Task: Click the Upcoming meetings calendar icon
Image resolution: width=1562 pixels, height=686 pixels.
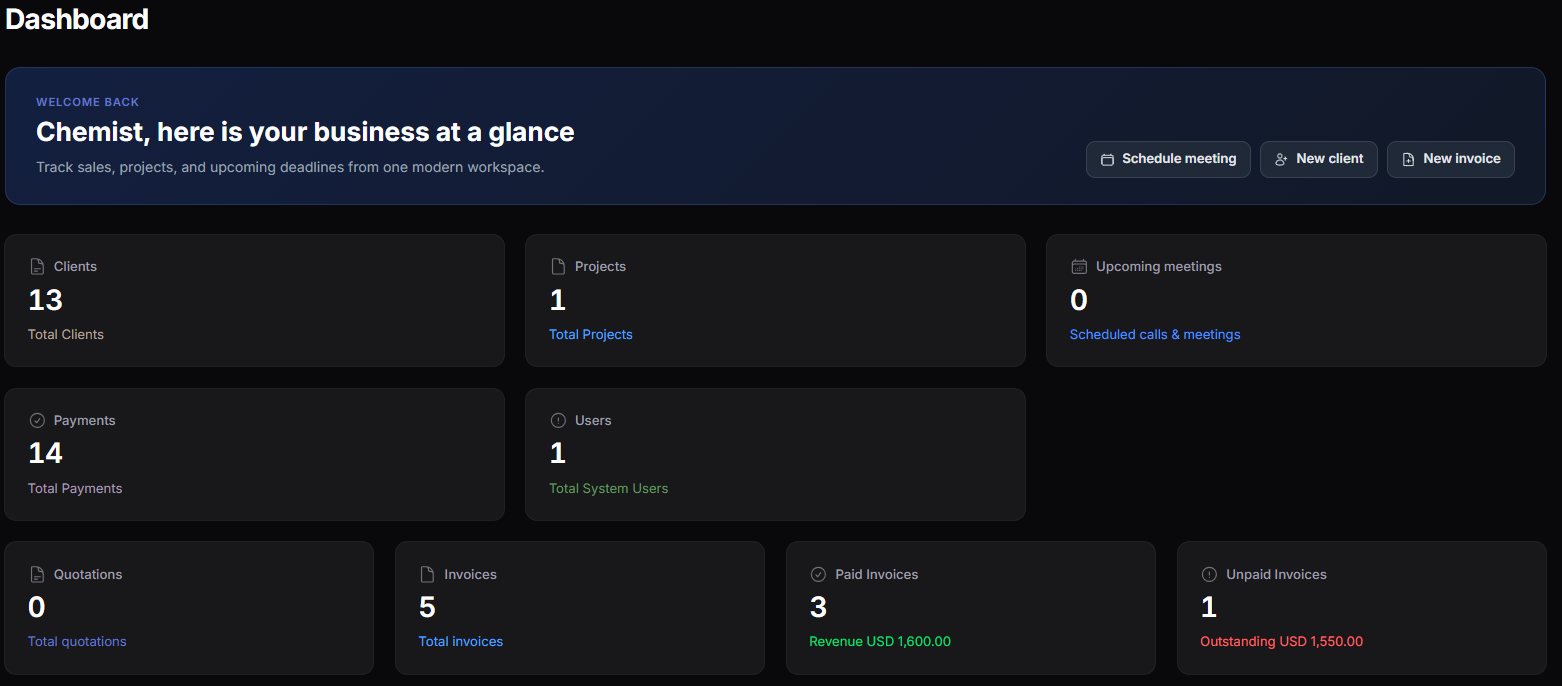Action: click(1079, 266)
